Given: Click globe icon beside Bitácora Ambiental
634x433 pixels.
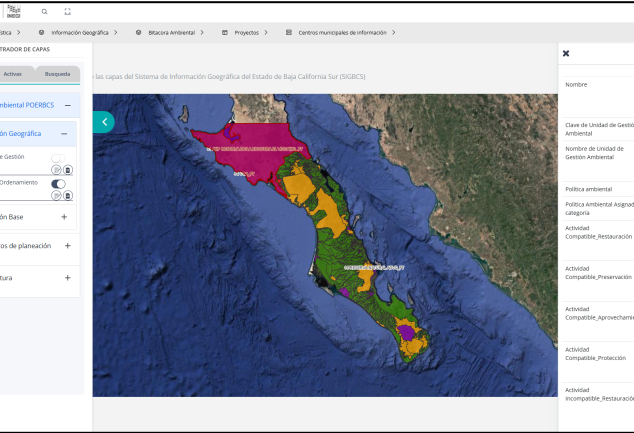Looking at the screenshot, I should (x=138, y=32).
